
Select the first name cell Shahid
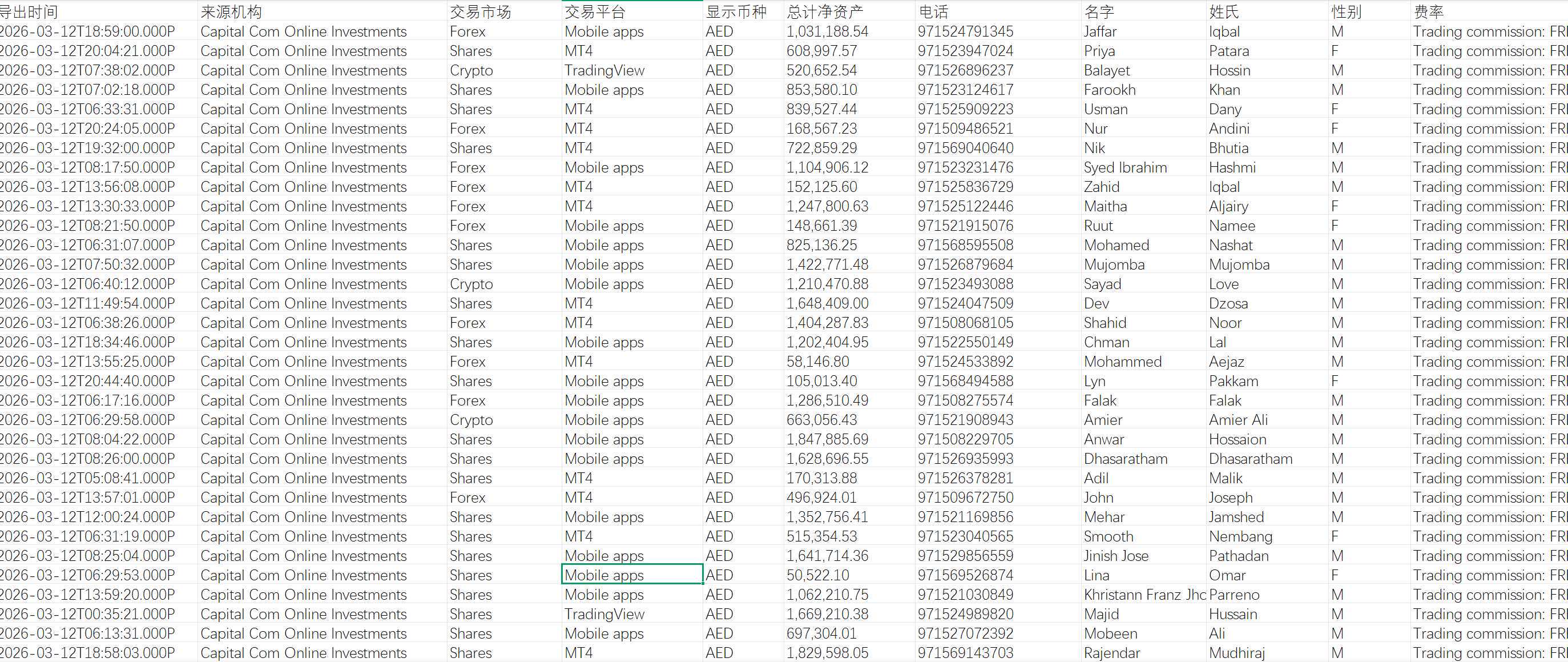(x=1144, y=323)
